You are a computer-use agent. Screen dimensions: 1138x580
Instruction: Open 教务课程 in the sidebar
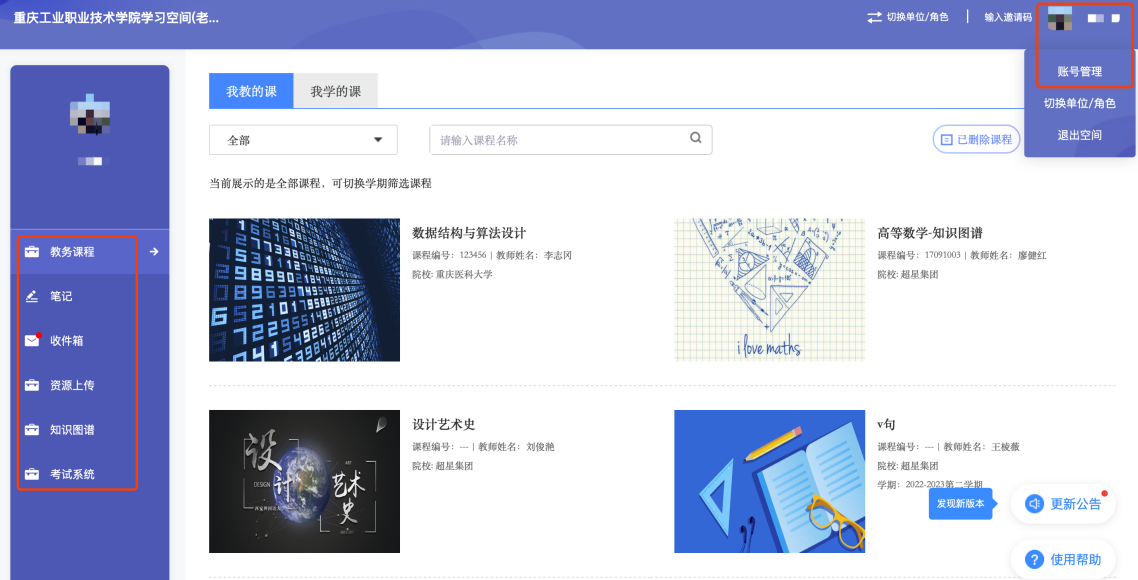[x=90, y=252]
